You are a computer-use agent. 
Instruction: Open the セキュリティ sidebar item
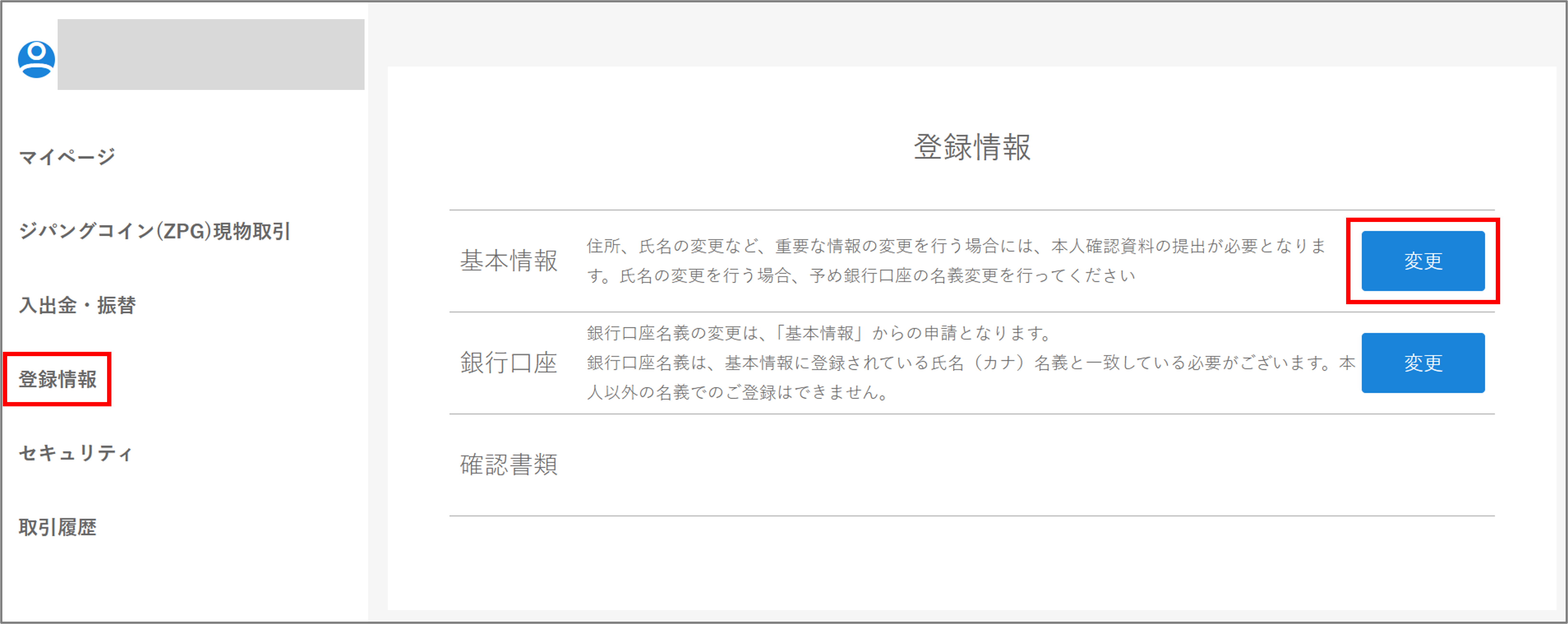[76, 453]
